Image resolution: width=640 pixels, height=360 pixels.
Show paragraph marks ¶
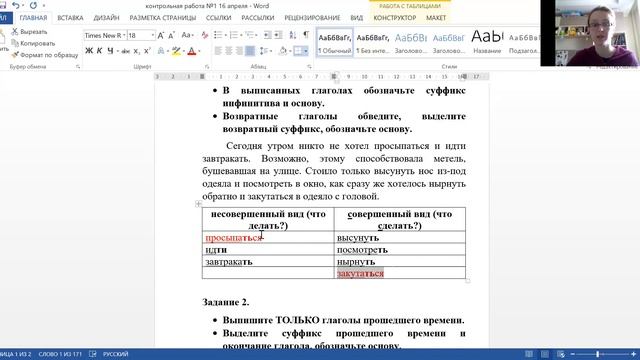306,36
